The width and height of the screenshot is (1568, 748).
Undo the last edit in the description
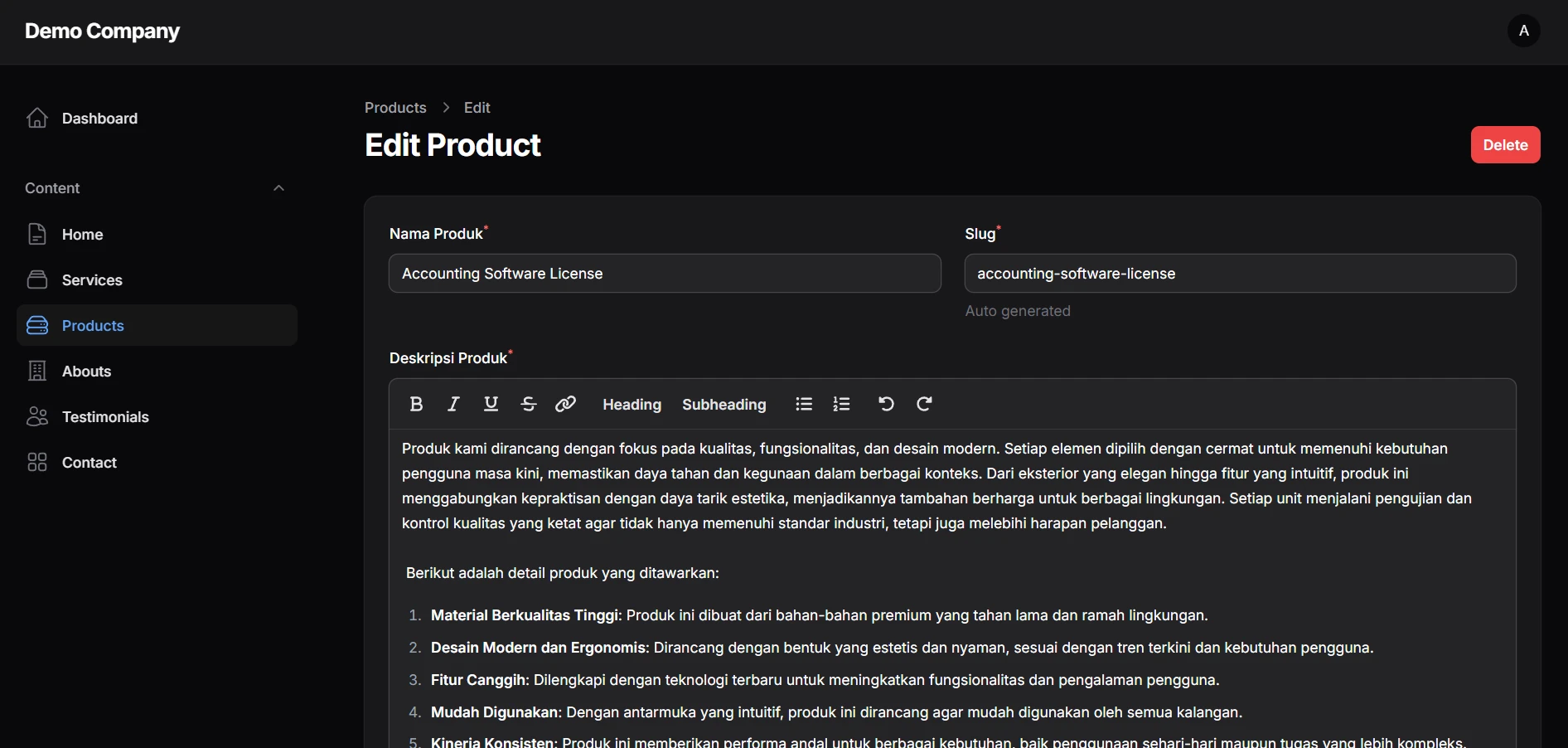click(885, 404)
